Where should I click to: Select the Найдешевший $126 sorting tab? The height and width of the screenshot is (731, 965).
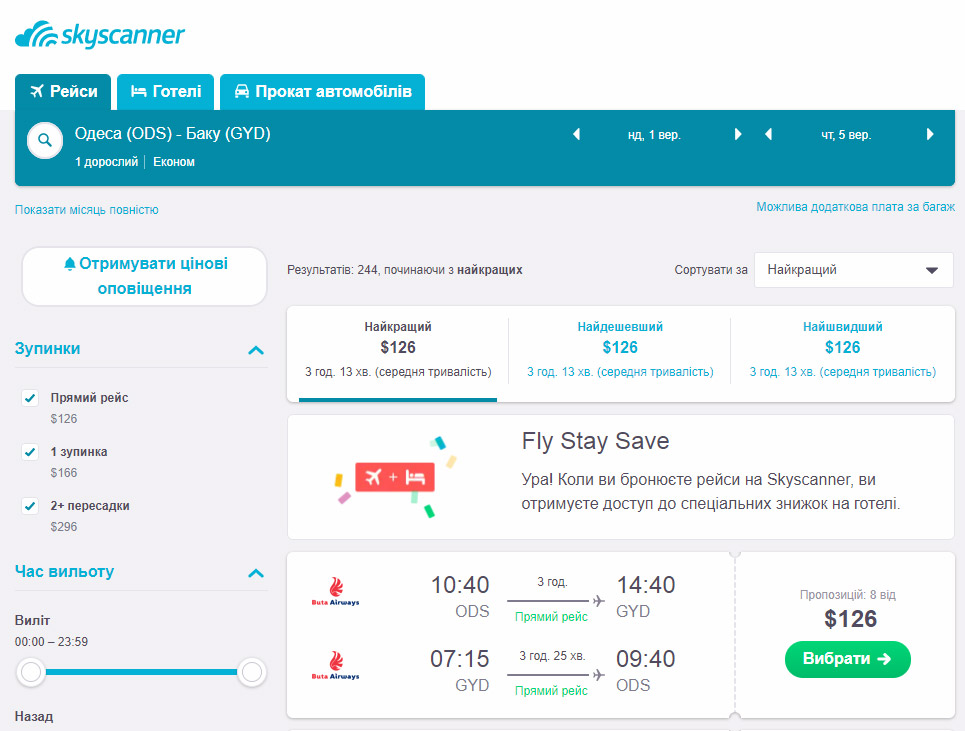(620, 353)
